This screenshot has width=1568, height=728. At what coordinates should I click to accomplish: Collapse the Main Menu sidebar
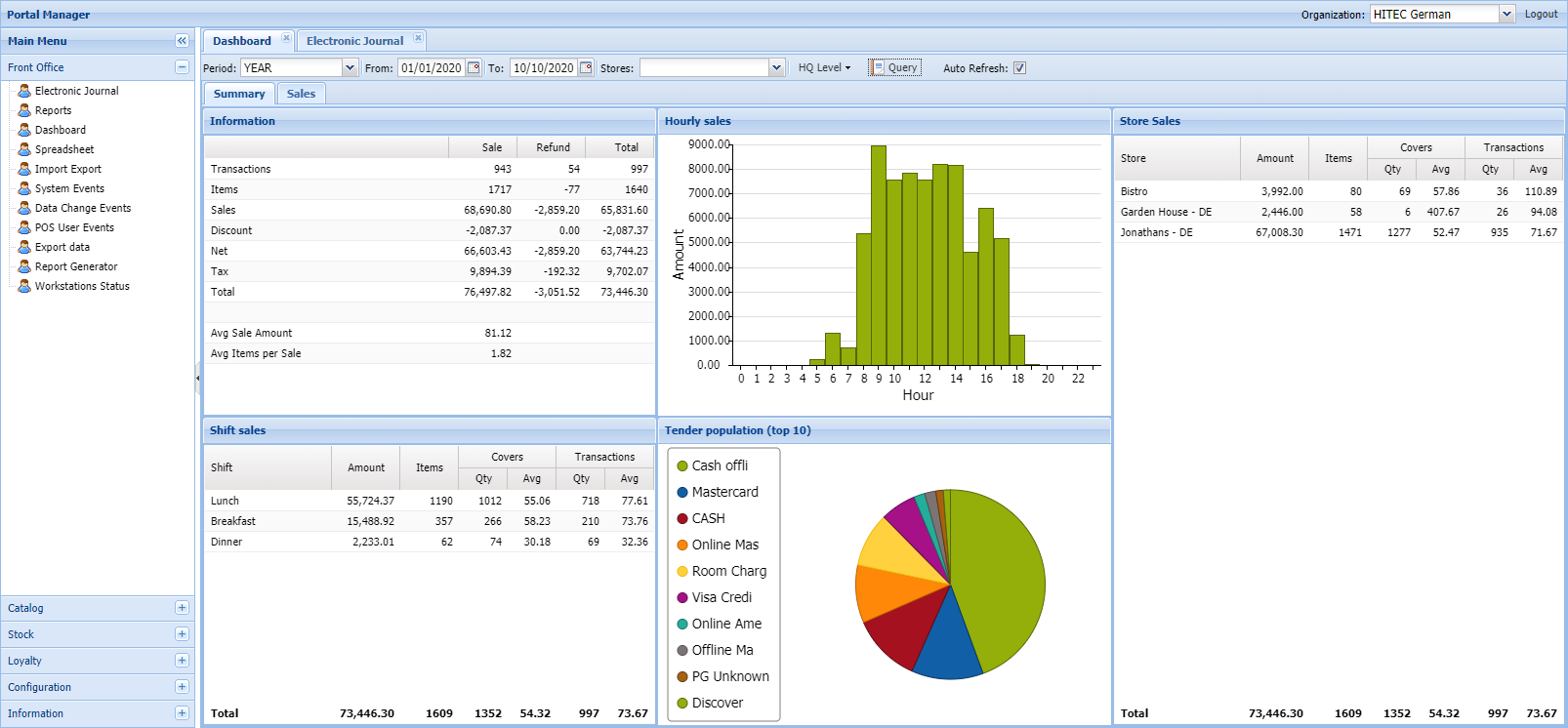182,40
